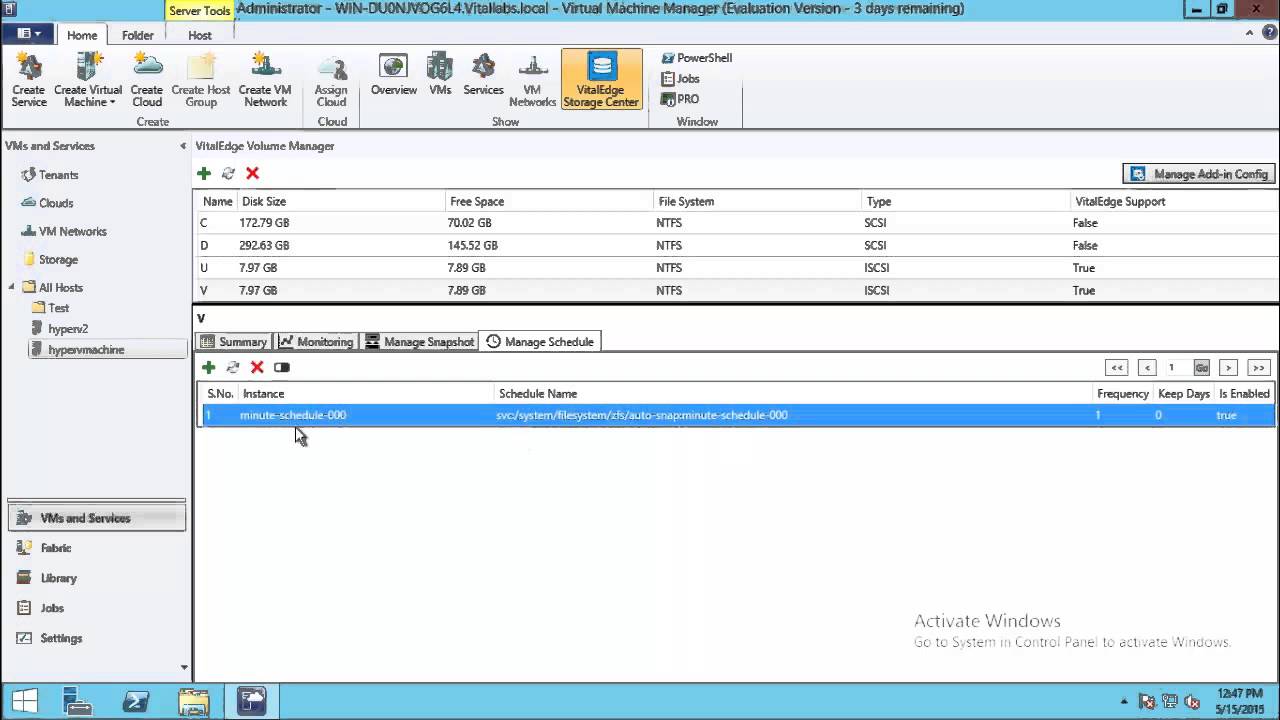Select the Test host folder

(x=50, y=308)
